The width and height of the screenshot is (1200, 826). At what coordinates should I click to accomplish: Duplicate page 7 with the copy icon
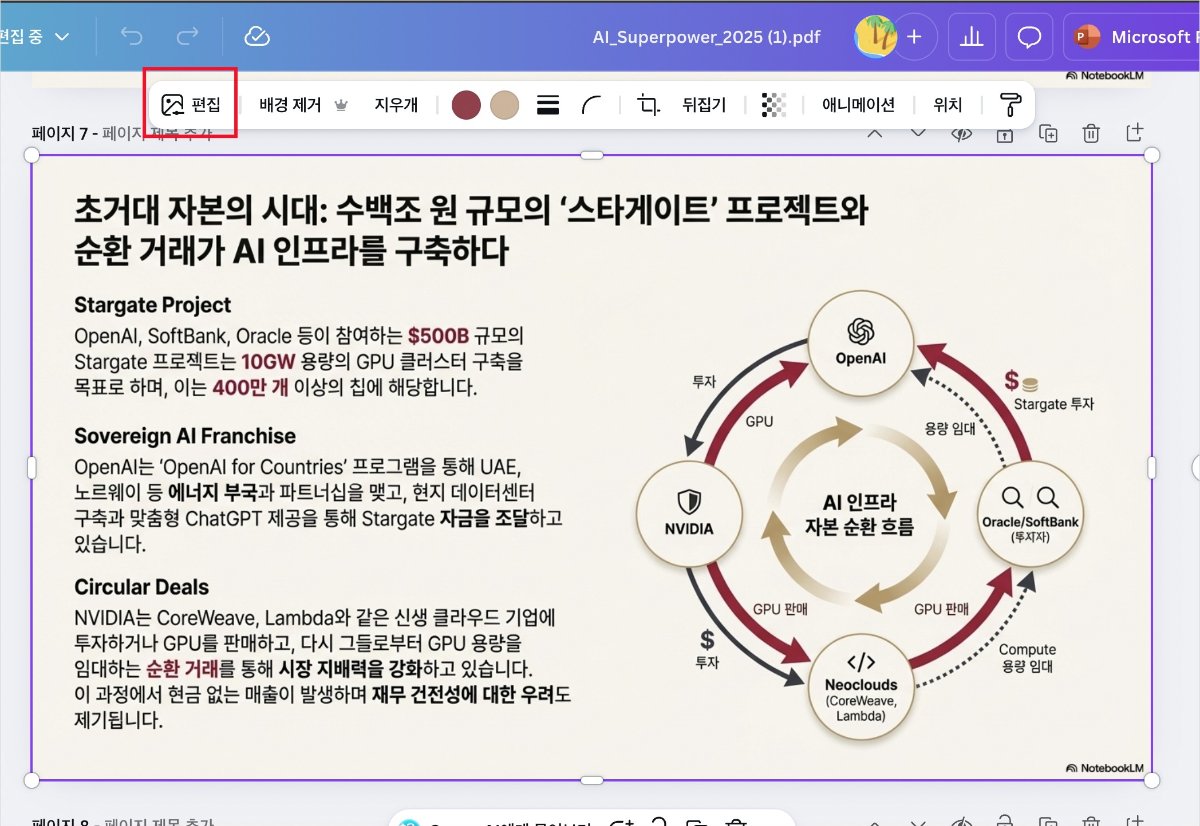[1048, 134]
